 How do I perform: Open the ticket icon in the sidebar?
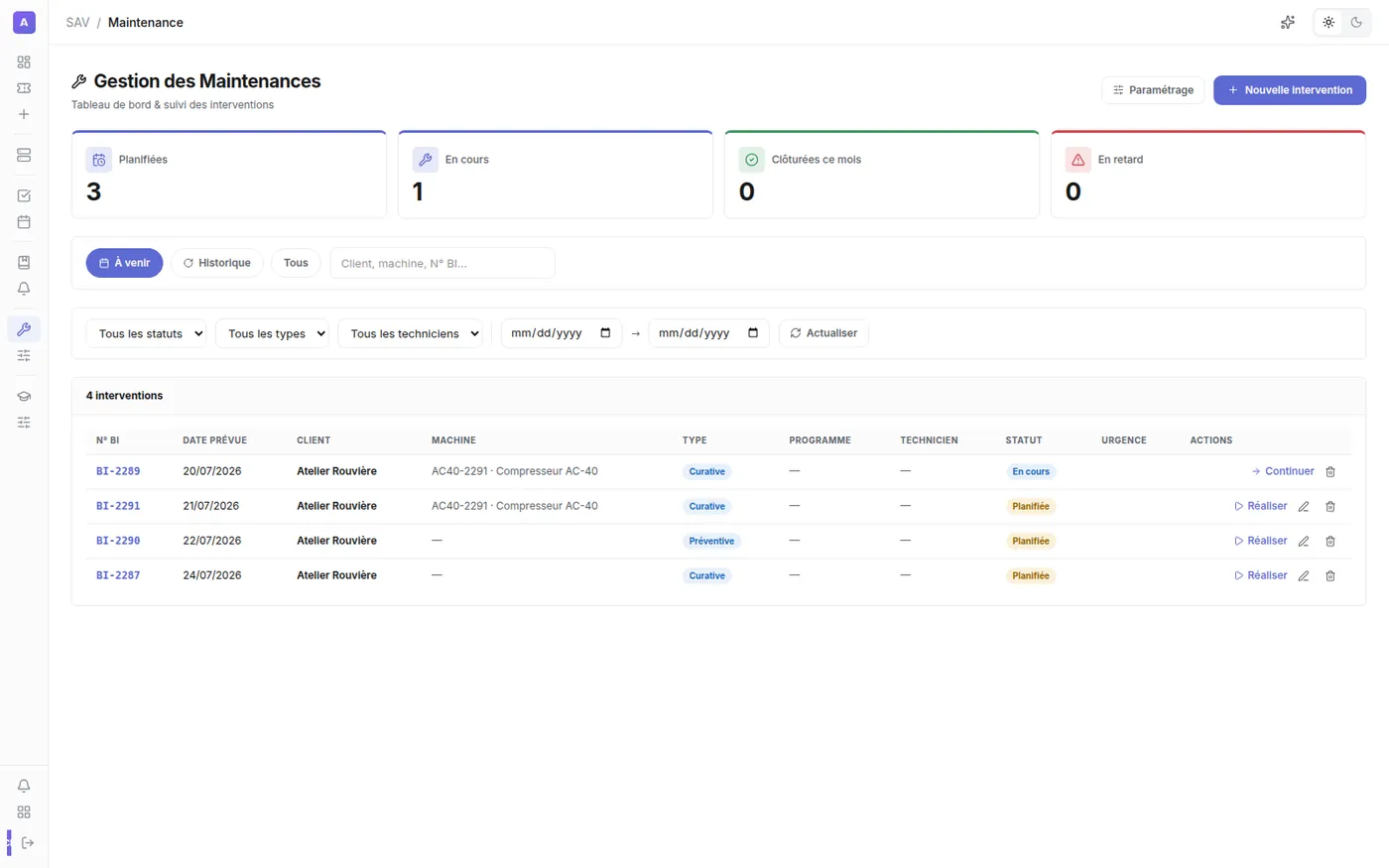pyautogui.click(x=24, y=88)
